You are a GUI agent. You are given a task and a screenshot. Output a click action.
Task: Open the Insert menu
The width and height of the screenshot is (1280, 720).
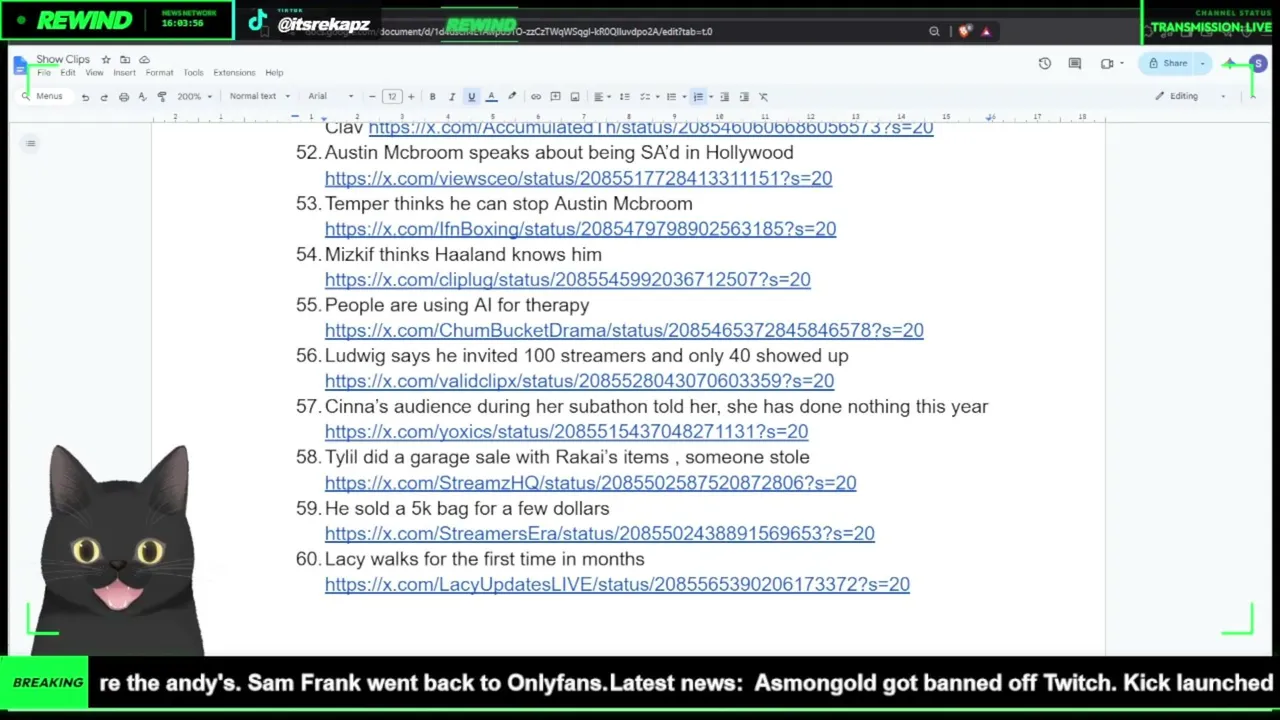point(124,73)
